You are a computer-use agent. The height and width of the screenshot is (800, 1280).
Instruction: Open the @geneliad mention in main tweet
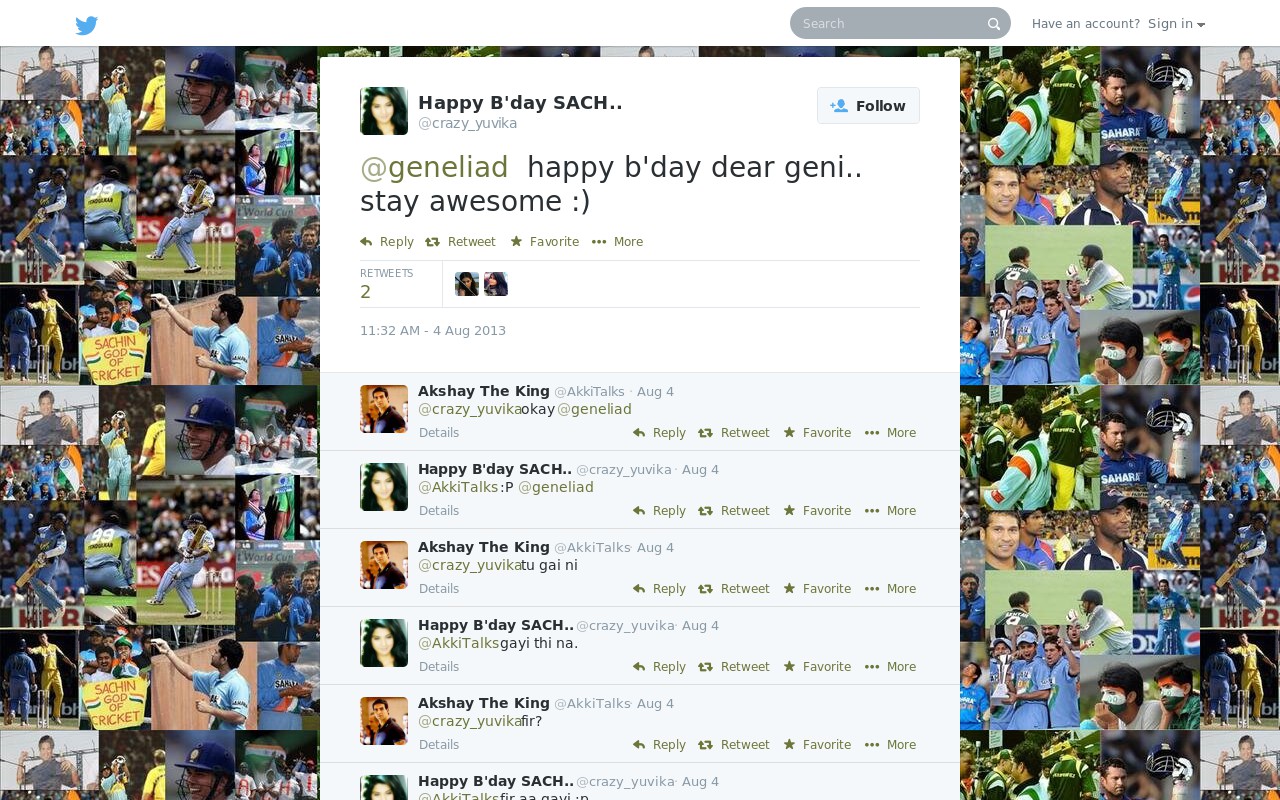click(434, 167)
